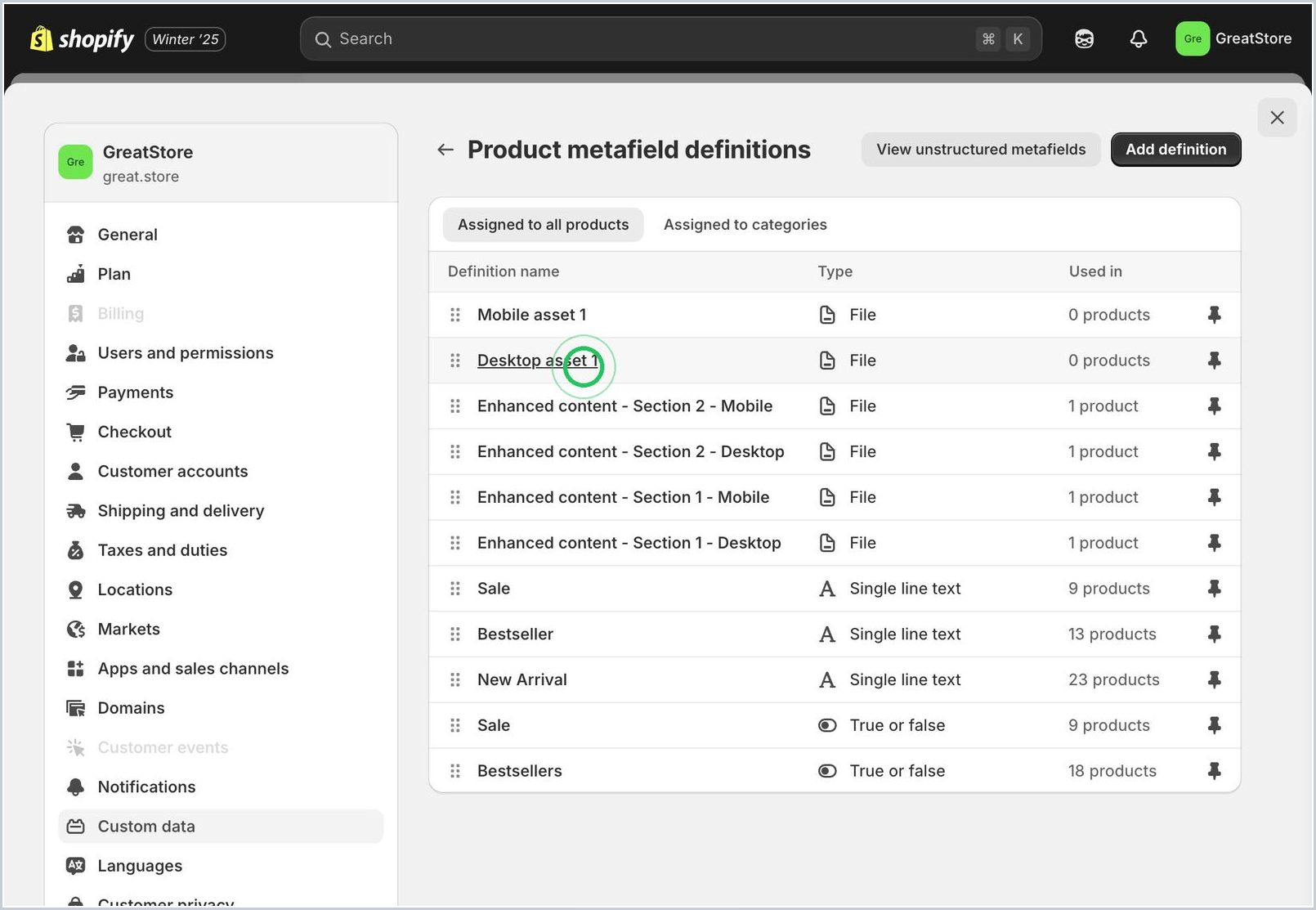This screenshot has height=910, width=1316.
Task: Toggle pin for Section 2 - Desktop row
Action: click(x=1214, y=452)
